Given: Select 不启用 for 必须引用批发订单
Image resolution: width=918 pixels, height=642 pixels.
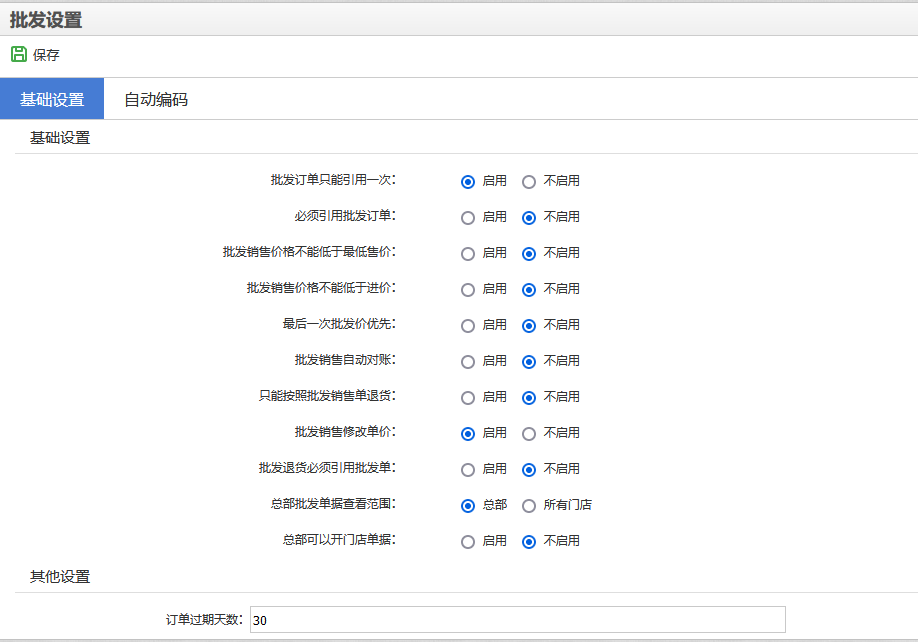Looking at the screenshot, I should pos(529,218).
